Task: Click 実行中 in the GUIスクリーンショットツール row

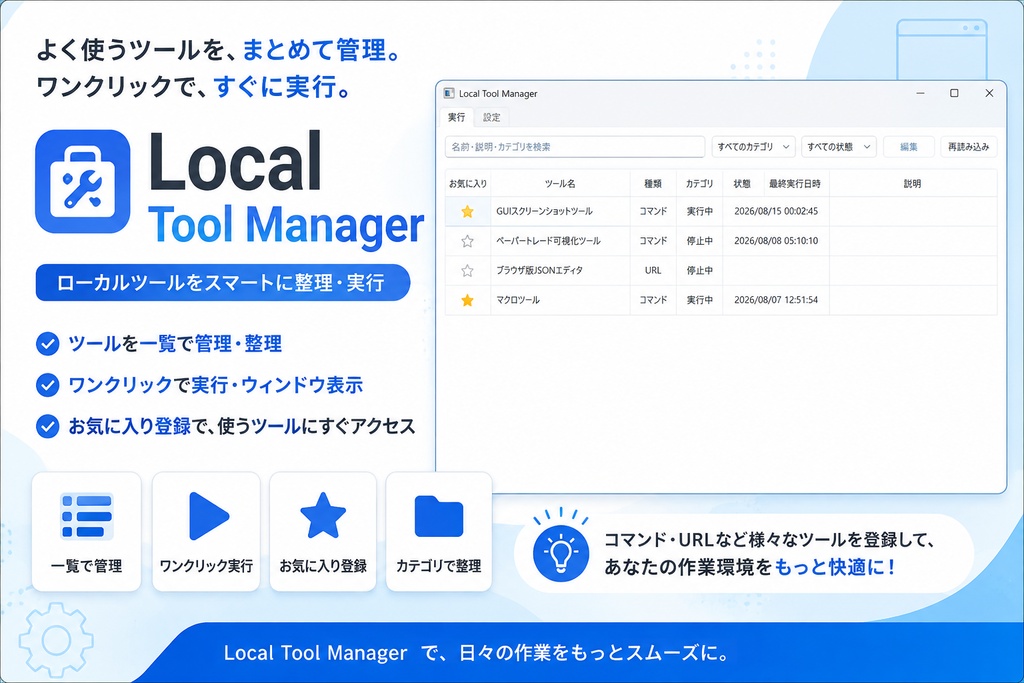Action: (x=699, y=212)
